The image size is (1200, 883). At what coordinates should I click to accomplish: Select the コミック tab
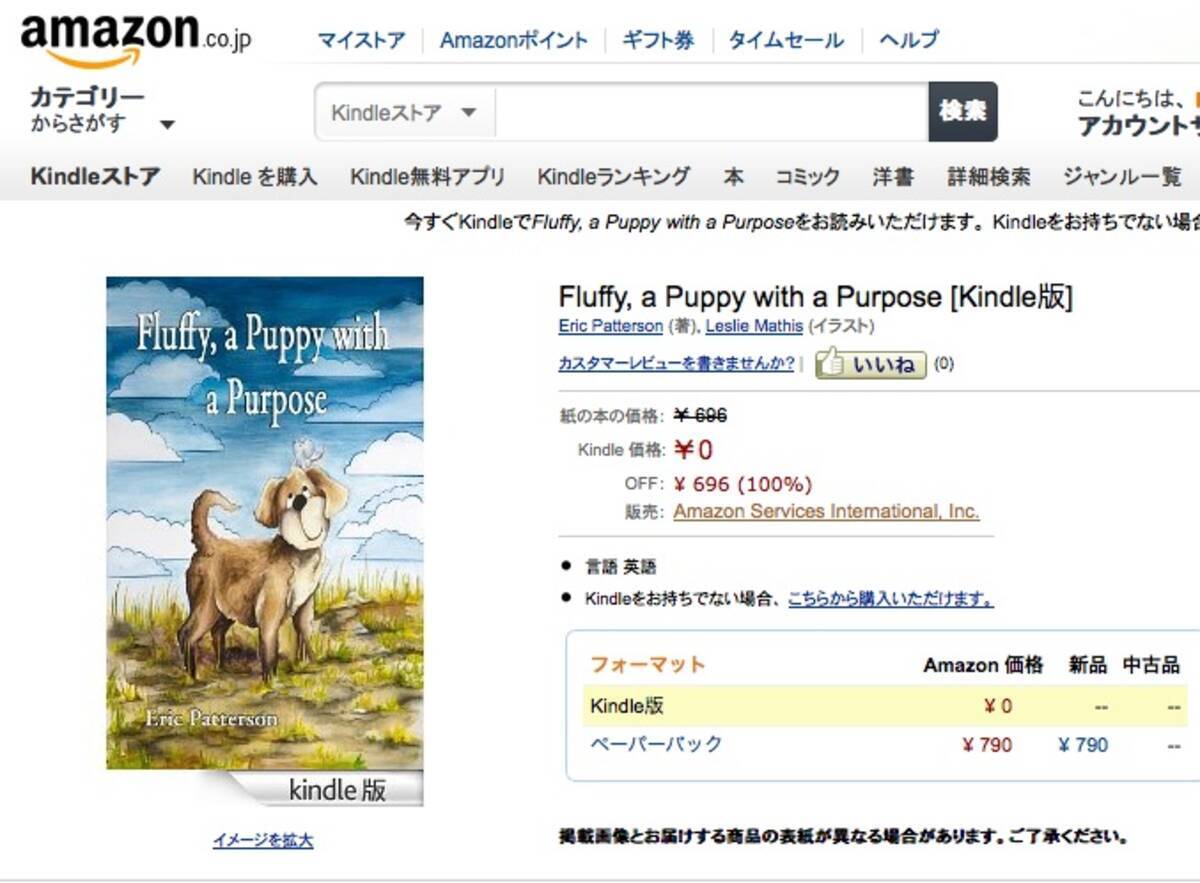807,177
